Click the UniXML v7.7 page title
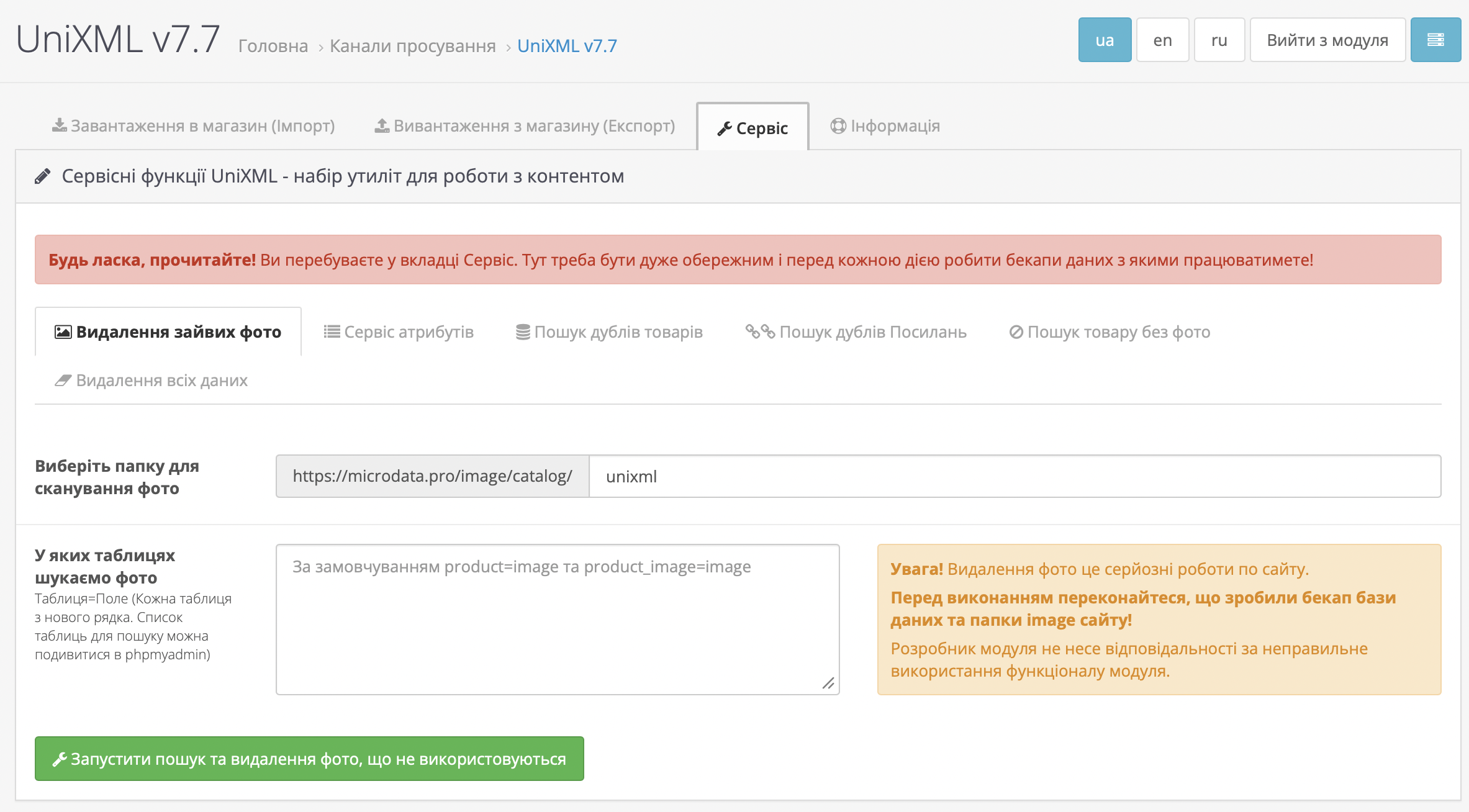 [118, 39]
